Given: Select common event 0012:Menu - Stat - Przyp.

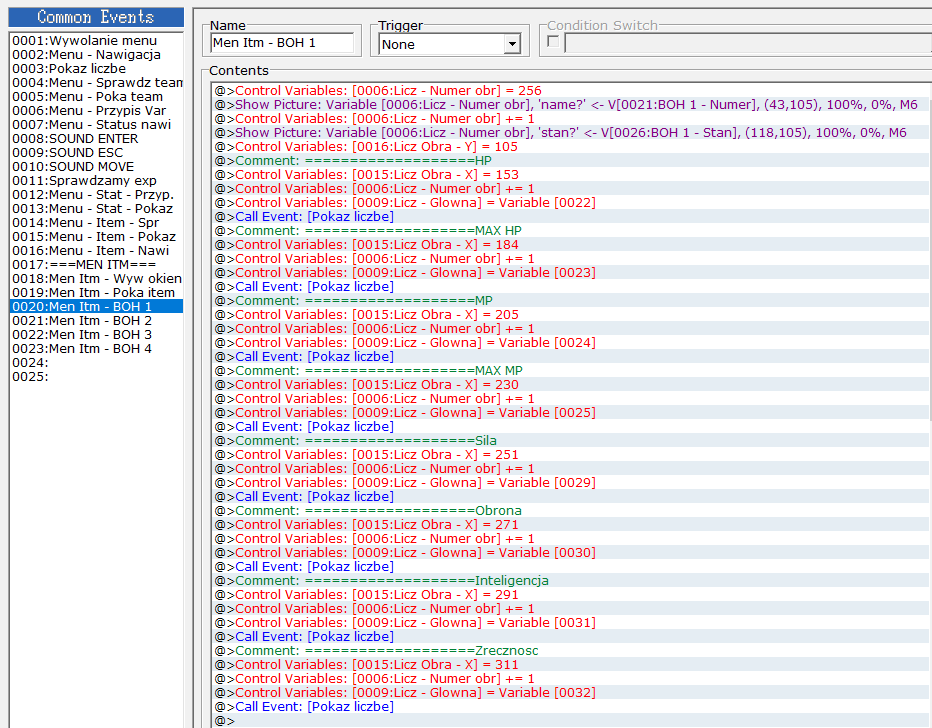Looking at the screenshot, I should click(97, 194).
